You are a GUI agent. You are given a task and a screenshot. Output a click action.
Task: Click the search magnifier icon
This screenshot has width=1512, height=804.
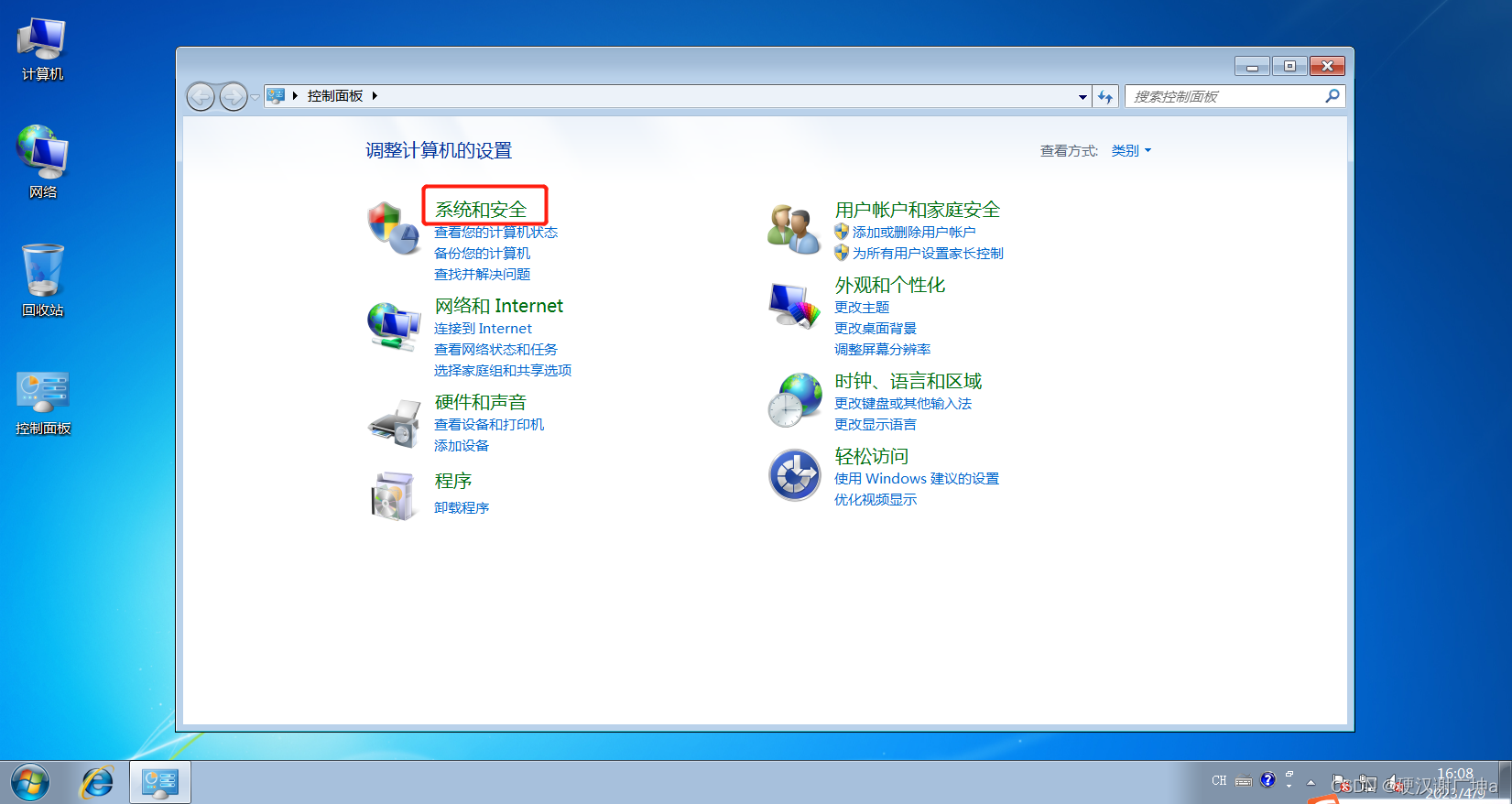(1333, 95)
